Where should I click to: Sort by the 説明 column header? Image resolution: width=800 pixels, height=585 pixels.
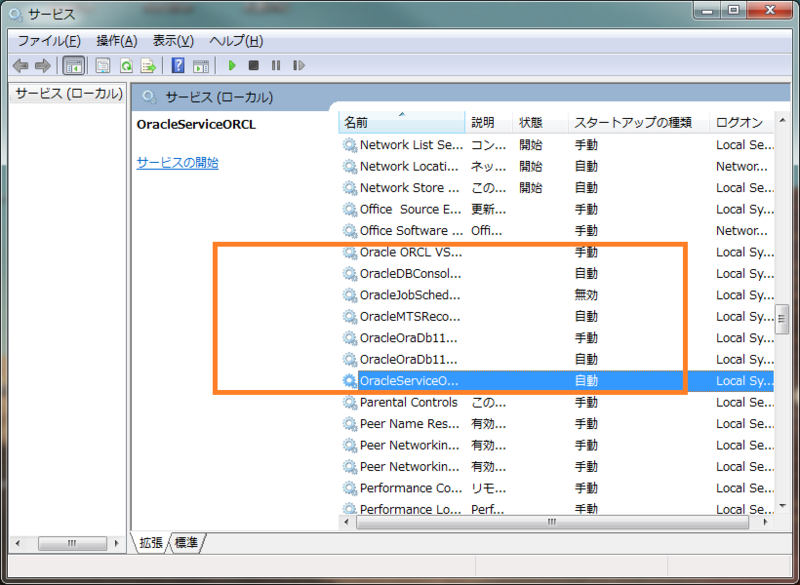pyautogui.click(x=489, y=122)
